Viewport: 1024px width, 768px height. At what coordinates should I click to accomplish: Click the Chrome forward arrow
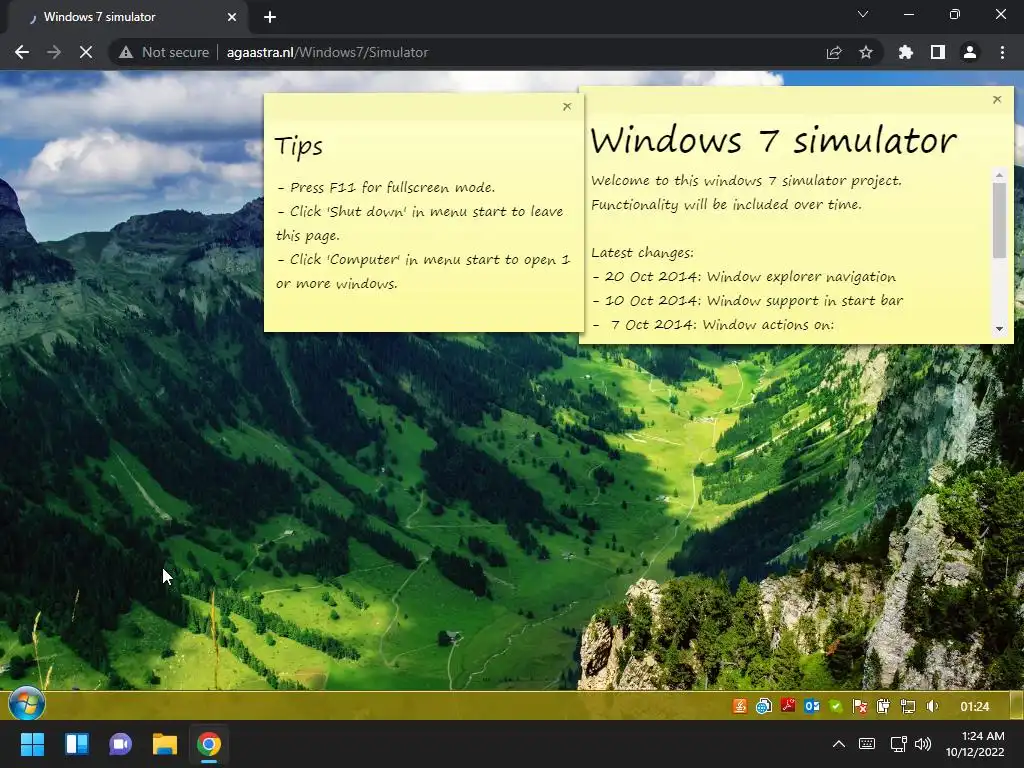coord(54,52)
